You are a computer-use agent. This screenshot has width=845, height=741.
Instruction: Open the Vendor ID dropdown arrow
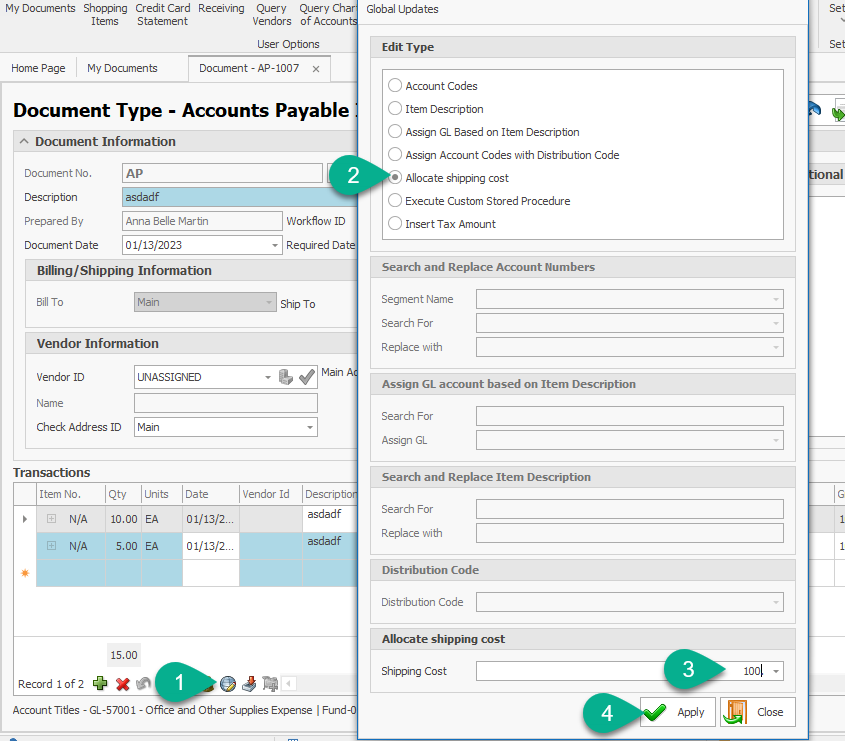pyautogui.click(x=267, y=377)
